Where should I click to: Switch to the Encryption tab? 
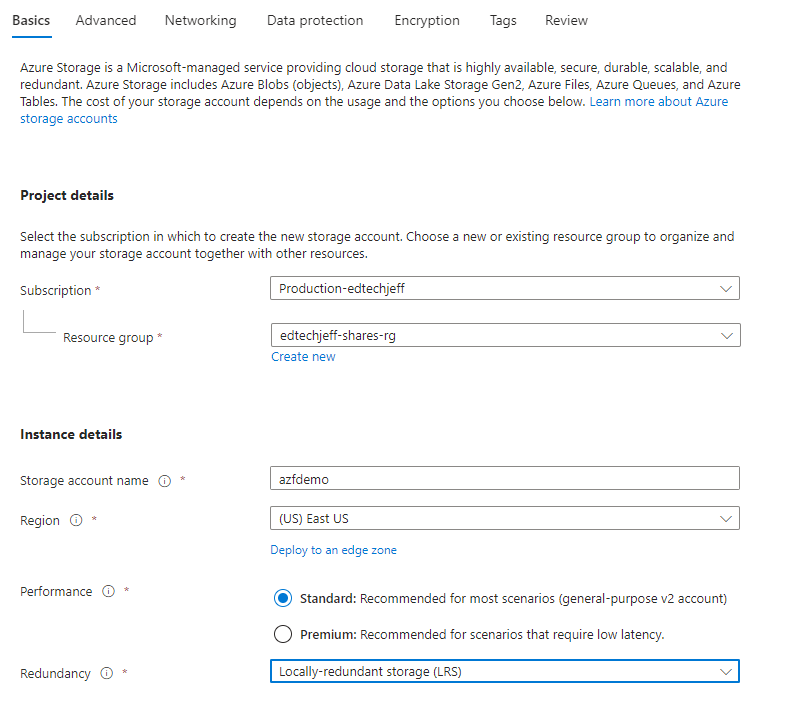pyautogui.click(x=427, y=20)
